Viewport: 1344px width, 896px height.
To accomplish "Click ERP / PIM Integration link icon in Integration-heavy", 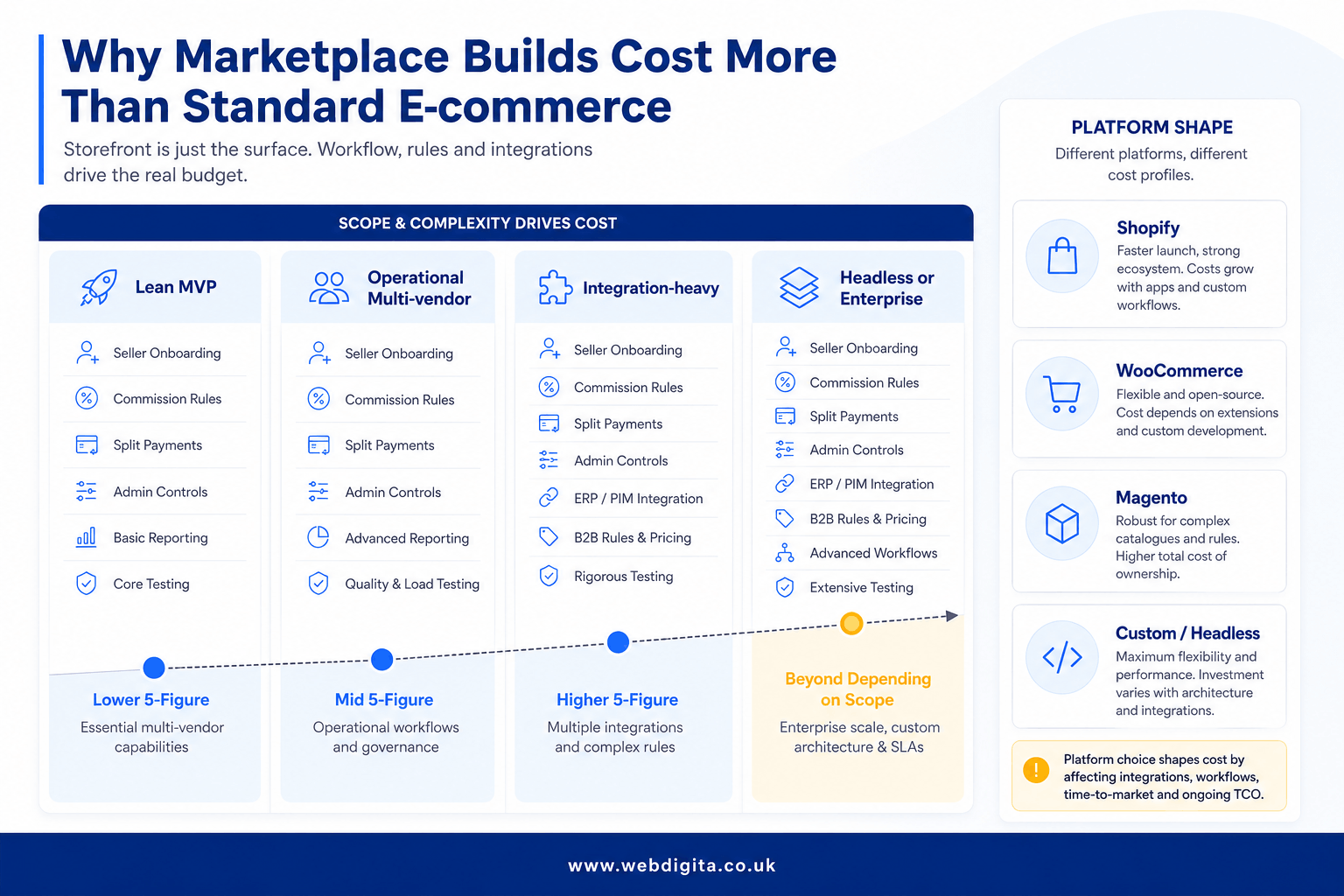I will pos(549,498).
